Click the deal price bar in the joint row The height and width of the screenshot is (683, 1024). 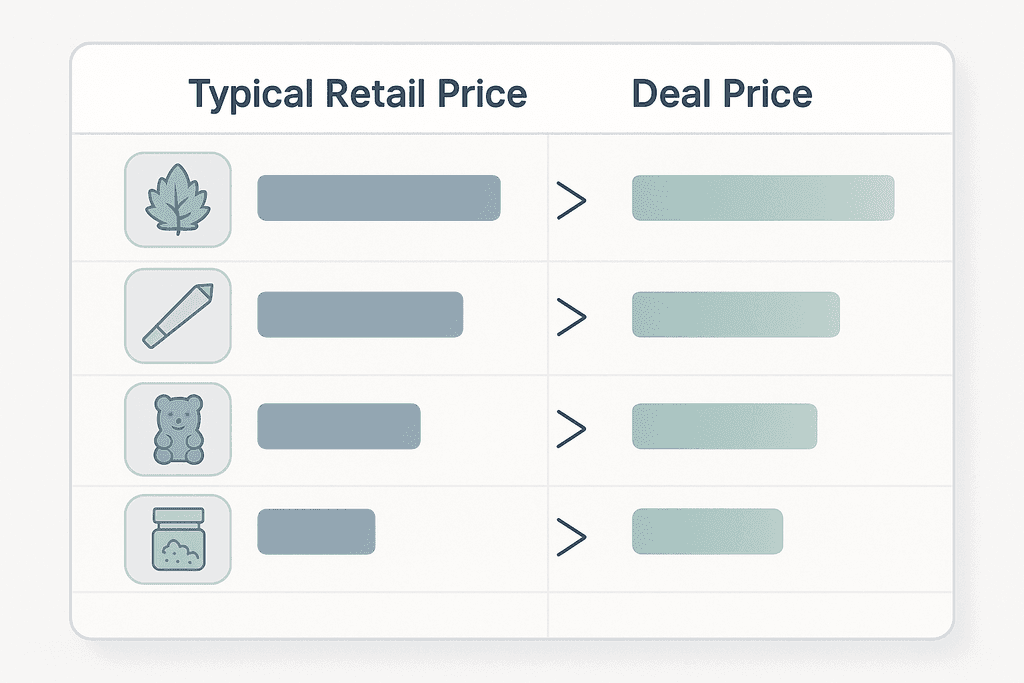click(x=736, y=314)
